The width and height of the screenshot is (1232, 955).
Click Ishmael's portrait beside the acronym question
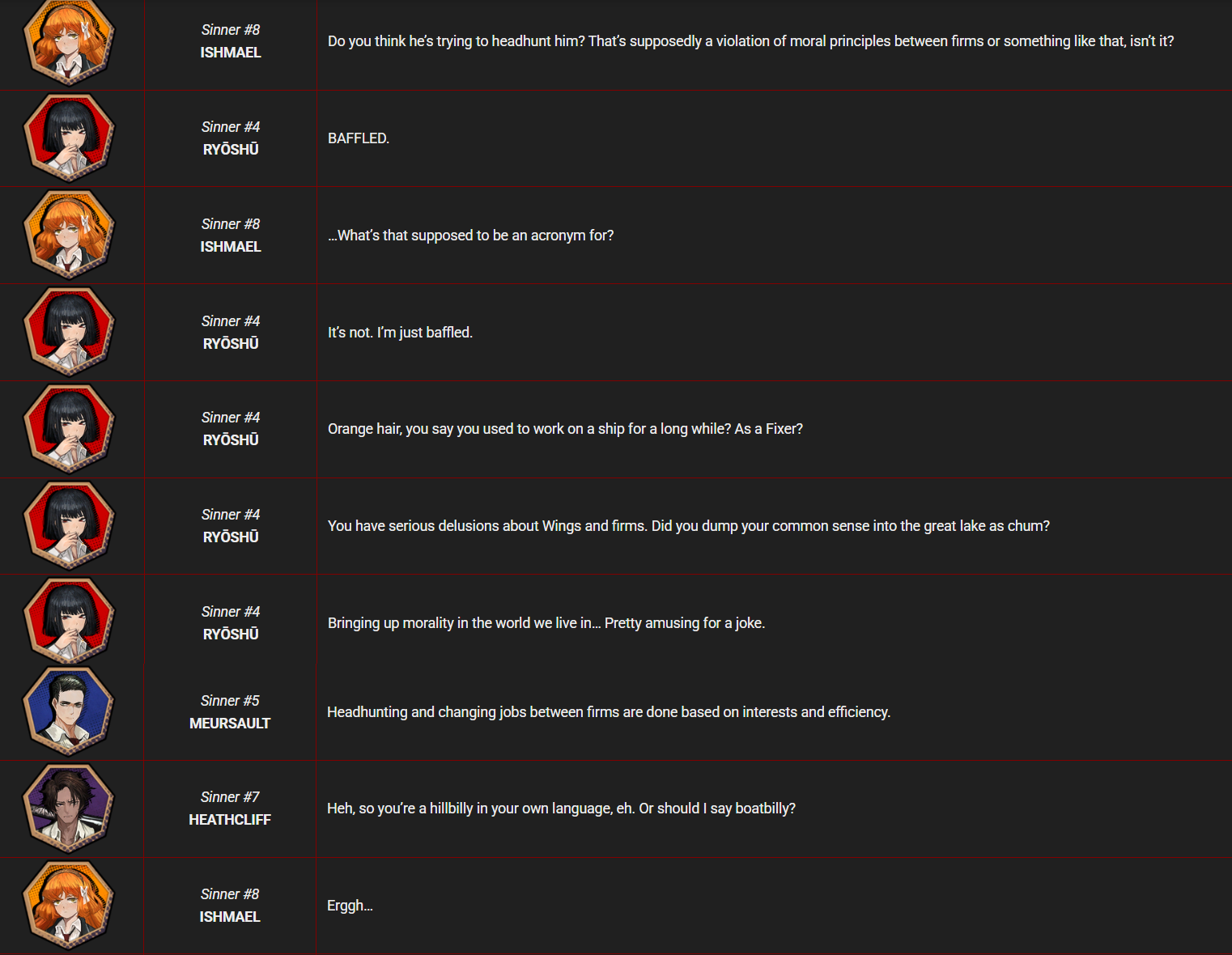[70, 235]
